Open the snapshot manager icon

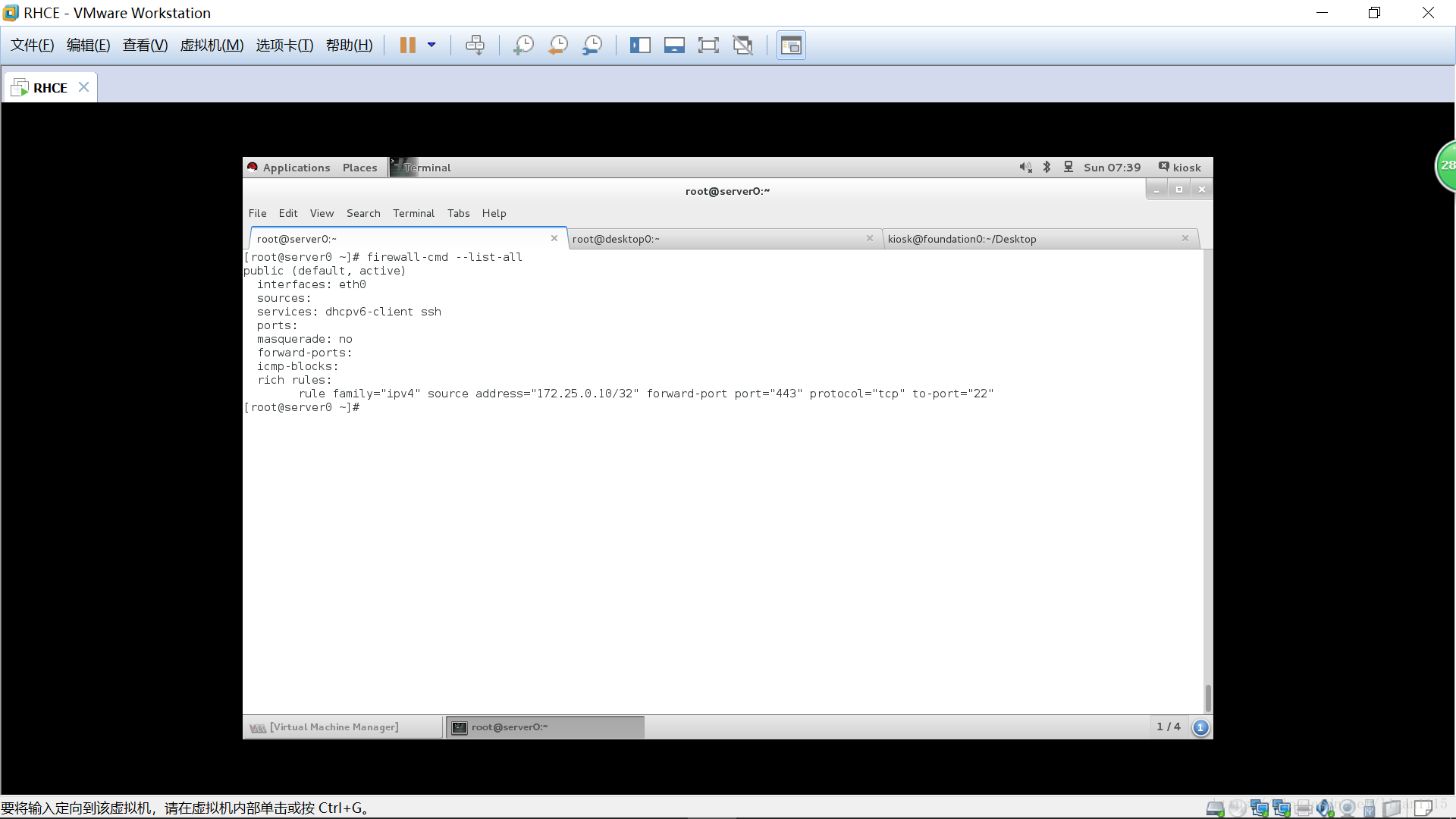[592, 45]
